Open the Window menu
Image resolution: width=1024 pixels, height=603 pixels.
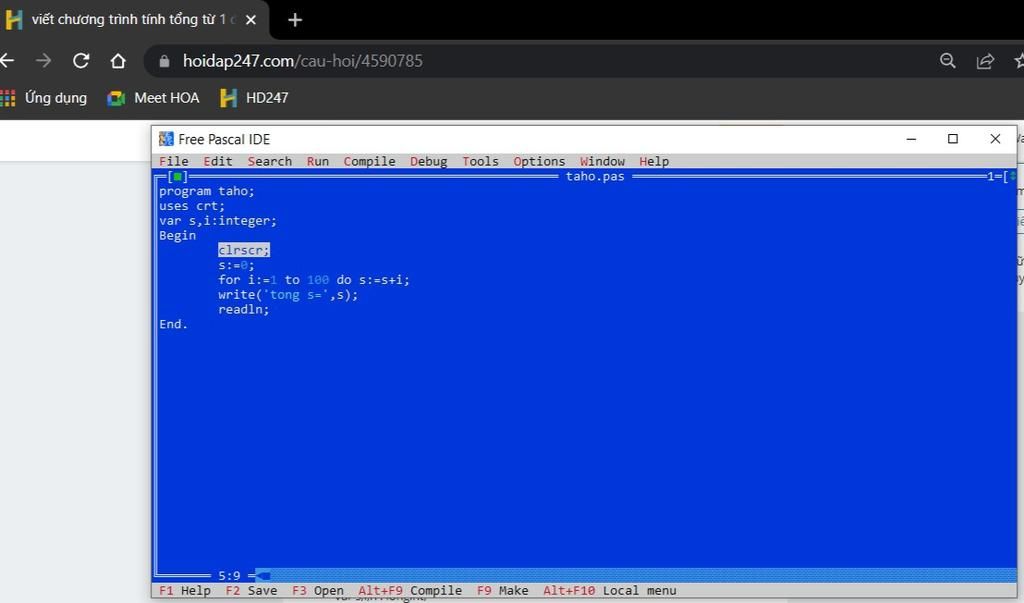pyautogui.click(x=602, y=161)
